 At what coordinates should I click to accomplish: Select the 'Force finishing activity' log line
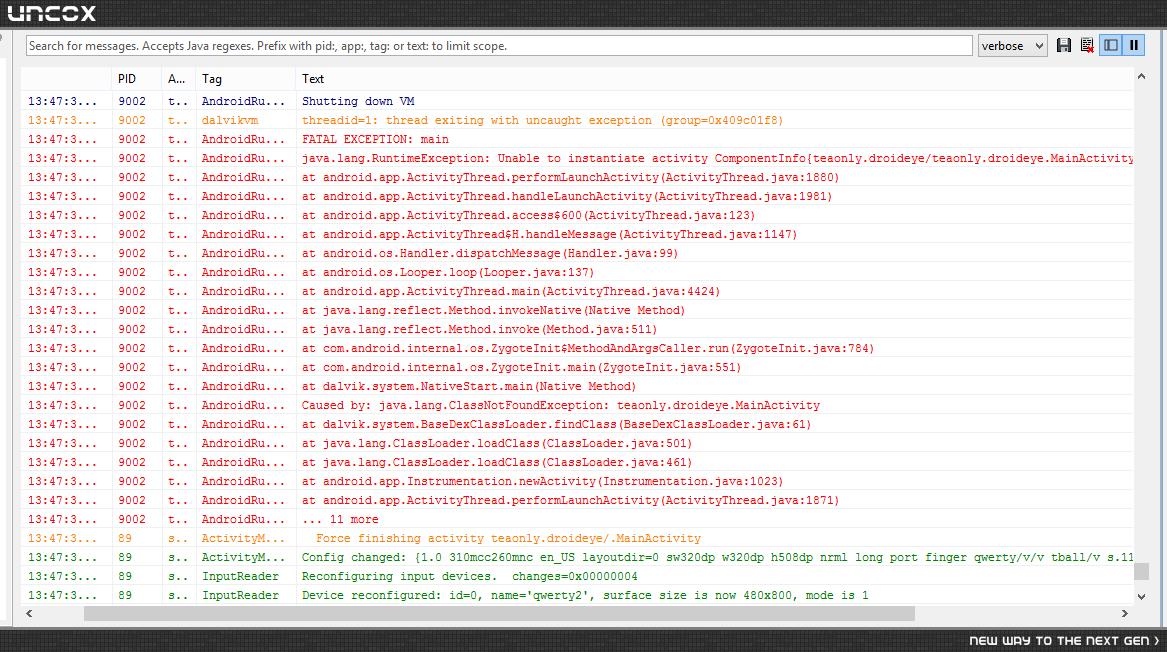[577, 538]
